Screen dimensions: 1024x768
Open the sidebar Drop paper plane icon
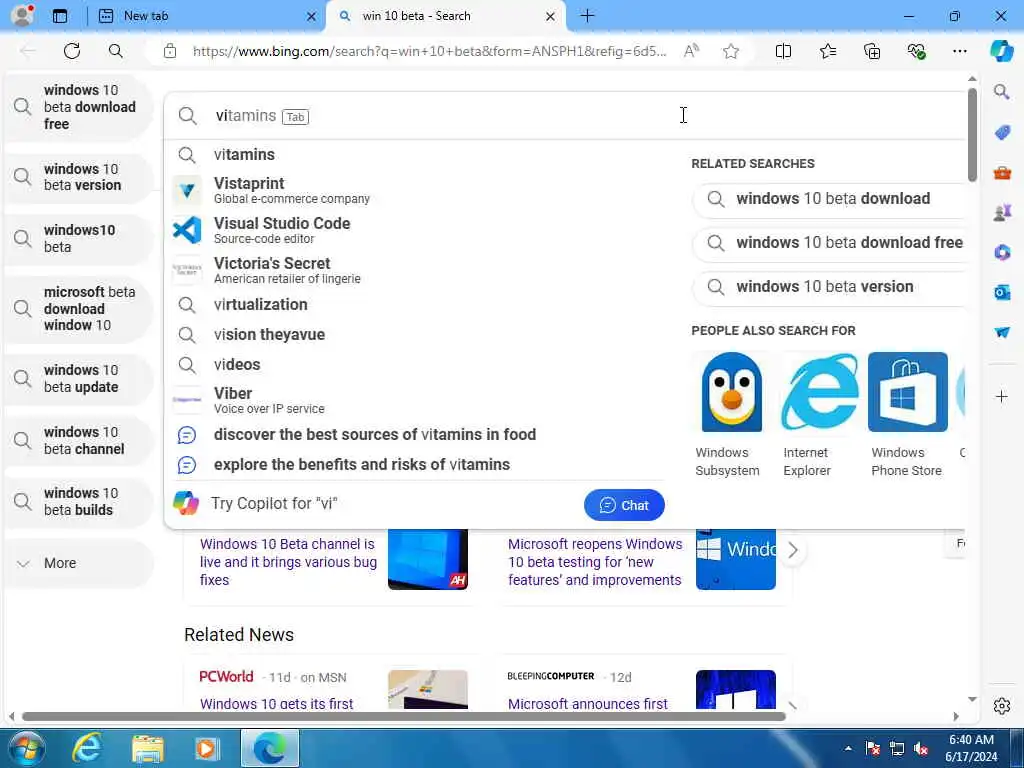pos(1002,332)
